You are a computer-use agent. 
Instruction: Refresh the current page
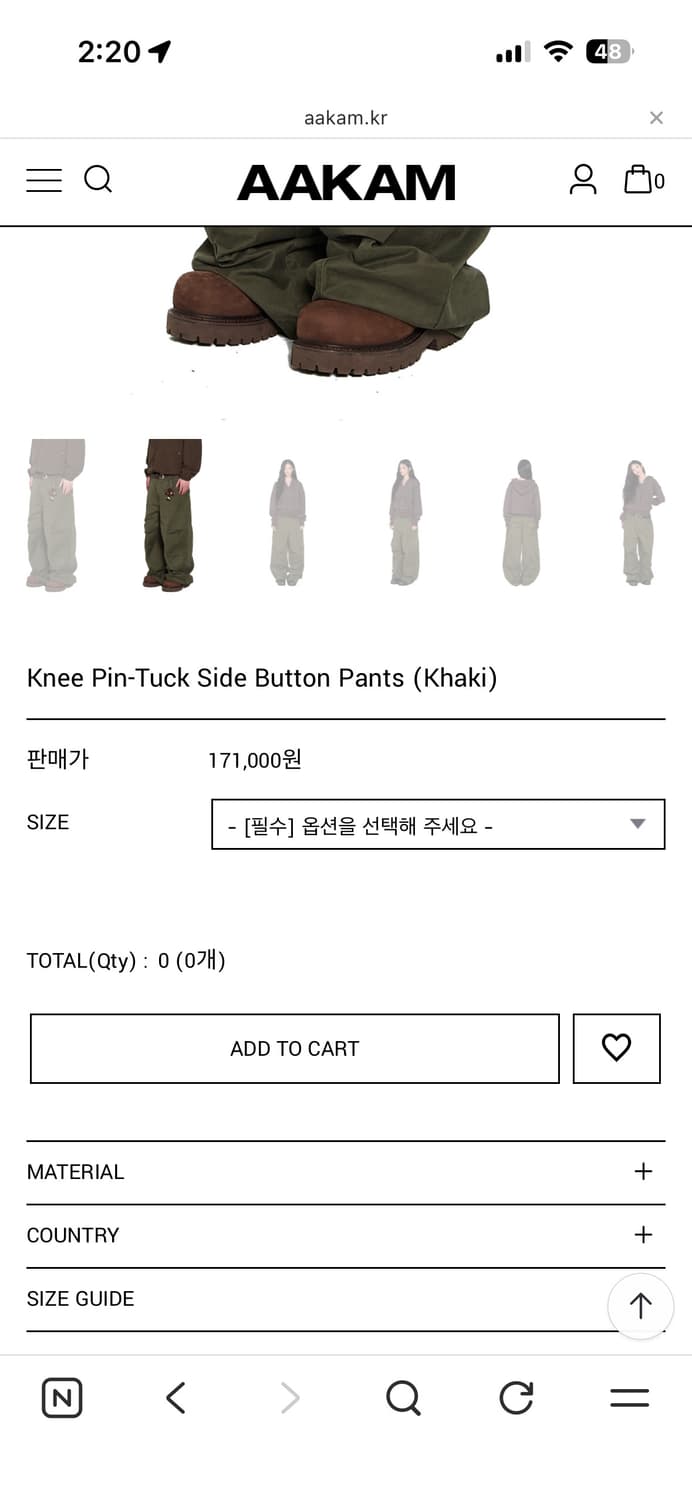click(x=514, y=1397)
